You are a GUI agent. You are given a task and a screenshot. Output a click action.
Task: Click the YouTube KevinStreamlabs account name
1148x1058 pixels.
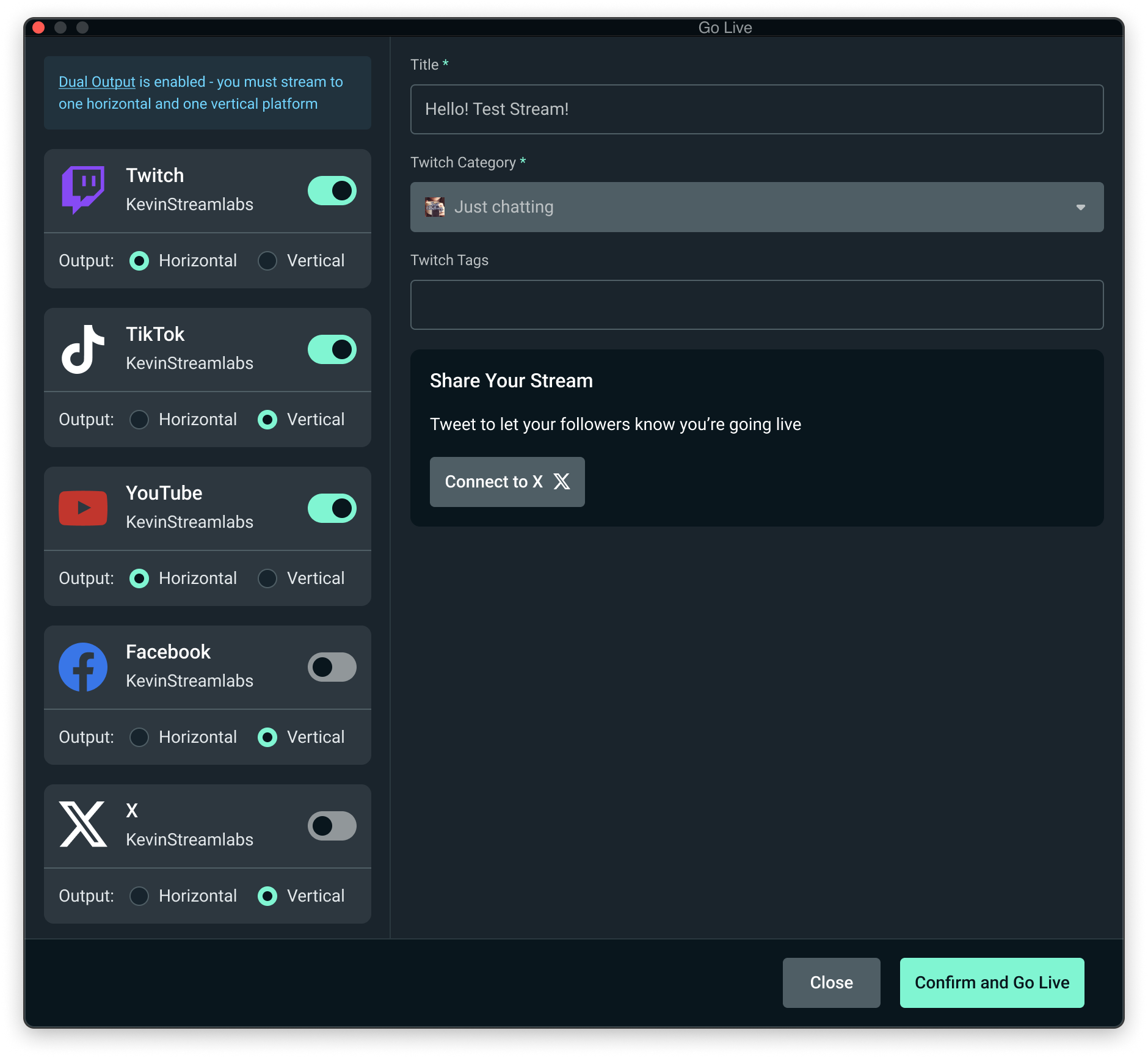(189, 522)
